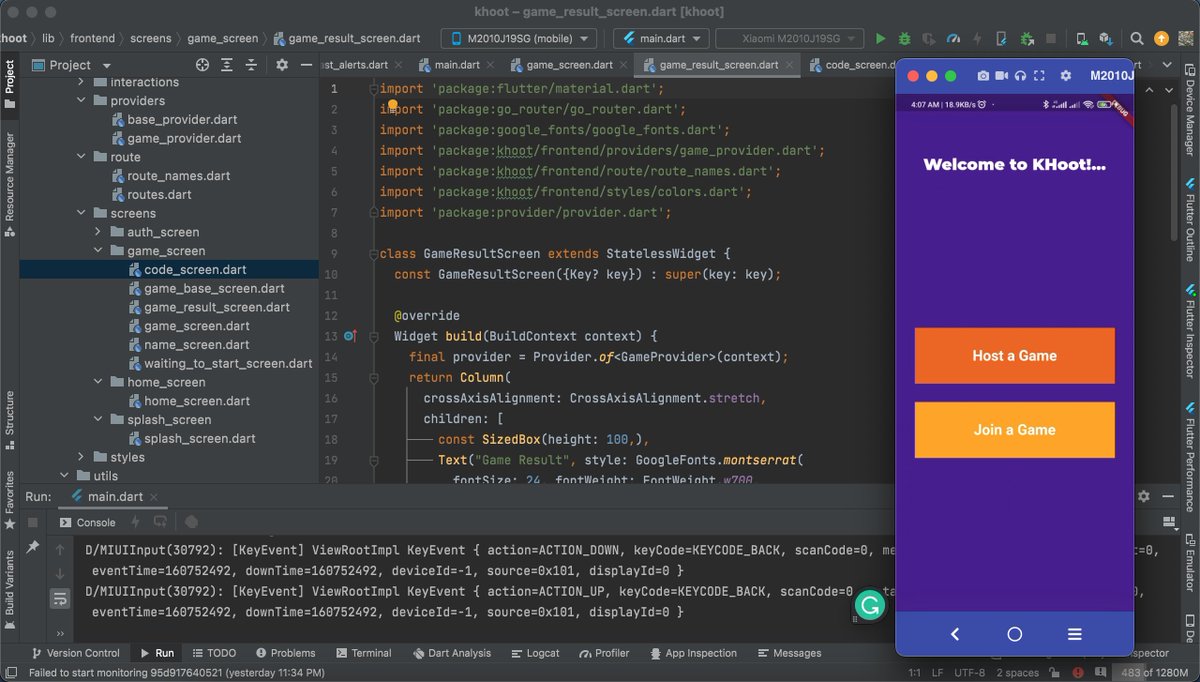Start debugging with the green bug icon
The height and width of the screenshot is (682, 1200).
[904, 39]
